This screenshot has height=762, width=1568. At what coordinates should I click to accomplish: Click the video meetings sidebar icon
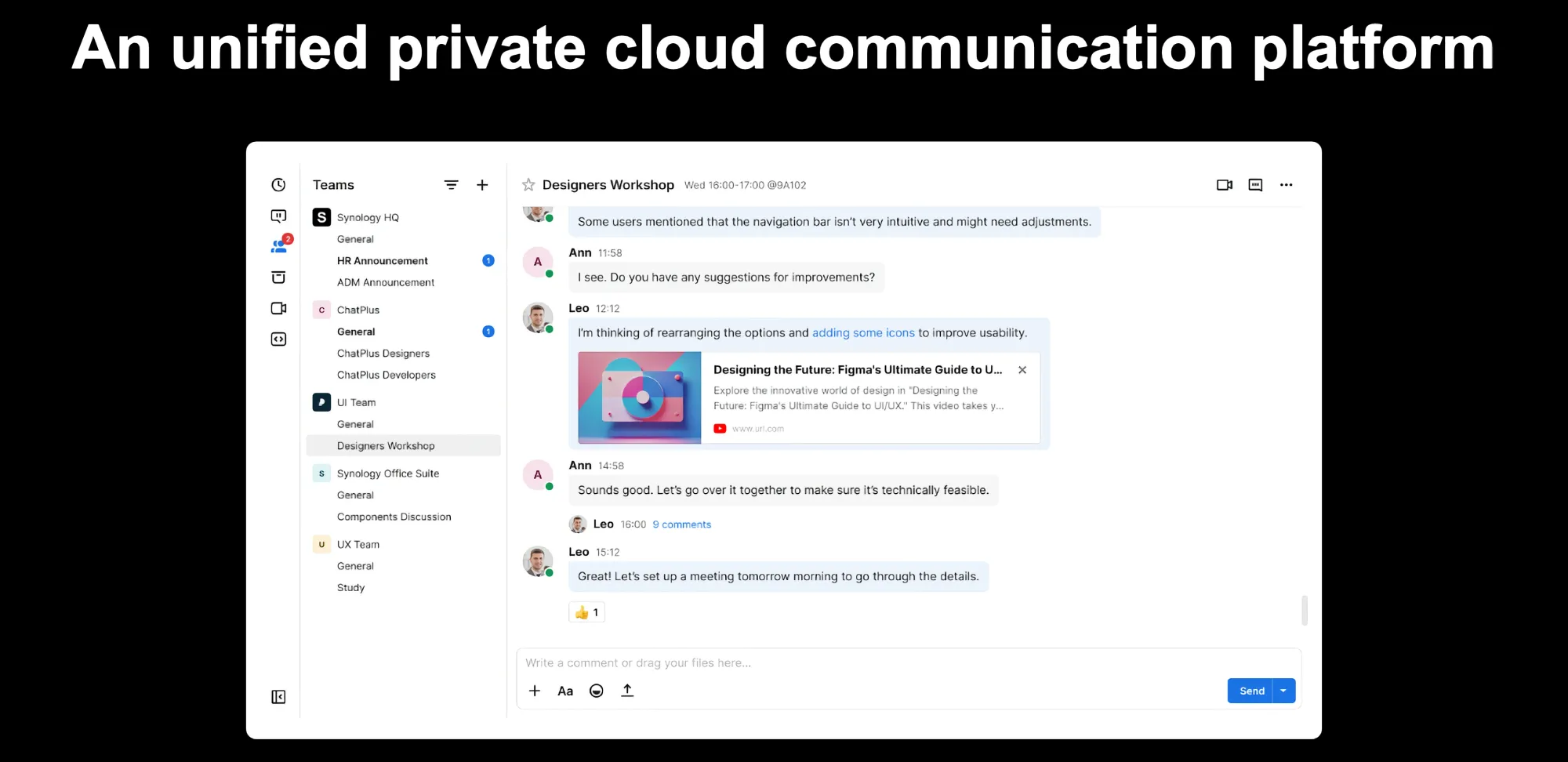[x=278, y=308]
